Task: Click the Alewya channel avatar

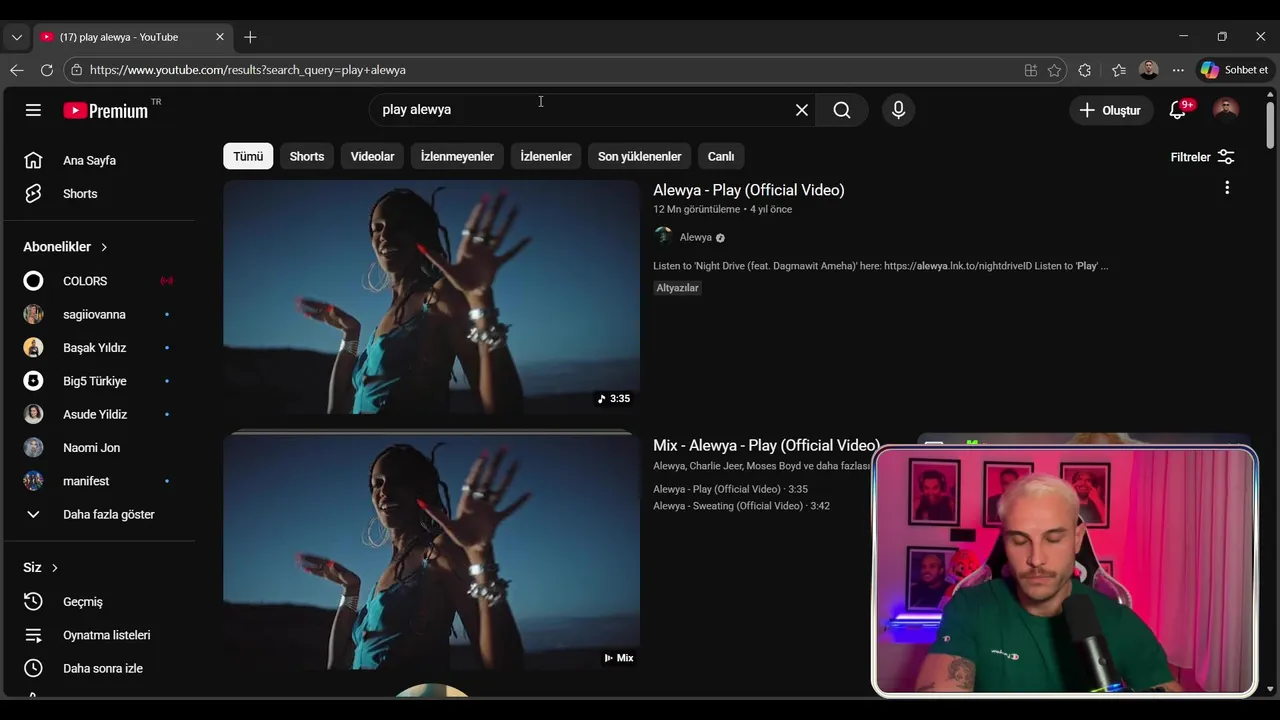Action: [663, 236]
